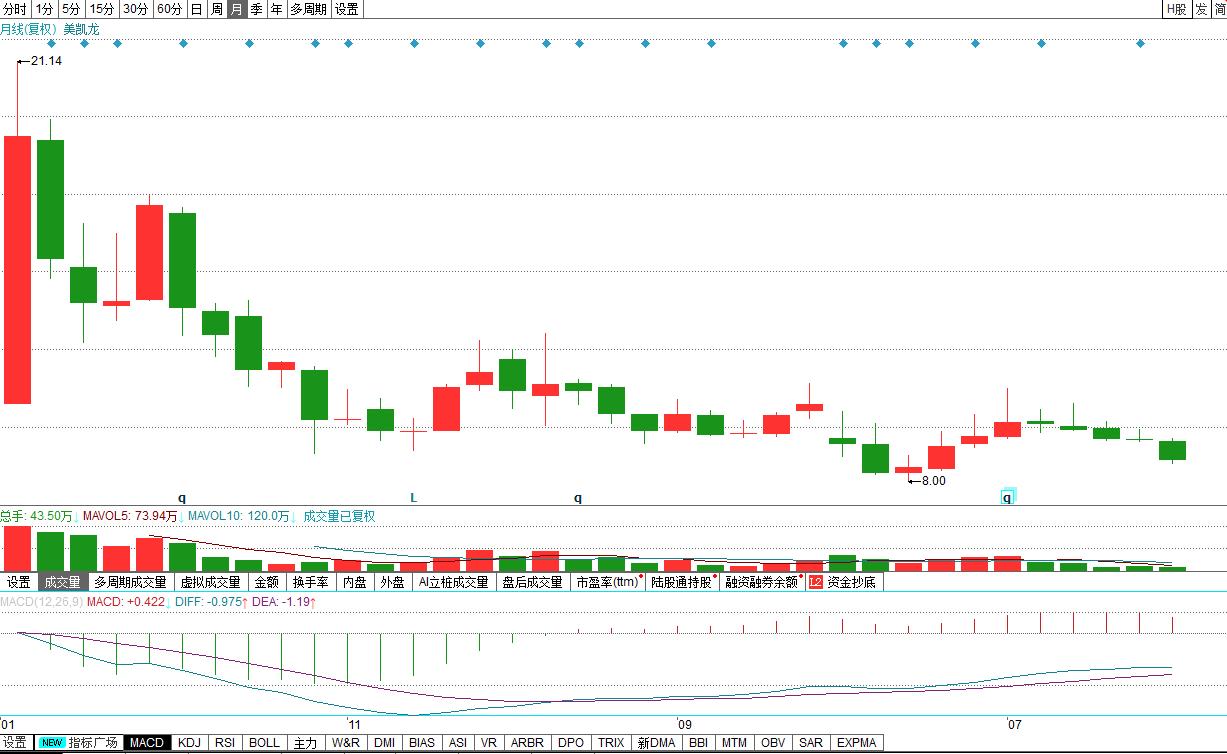Switch to the 日 daily K-line
Screen dimensions: 1227x754
(196, 9)
